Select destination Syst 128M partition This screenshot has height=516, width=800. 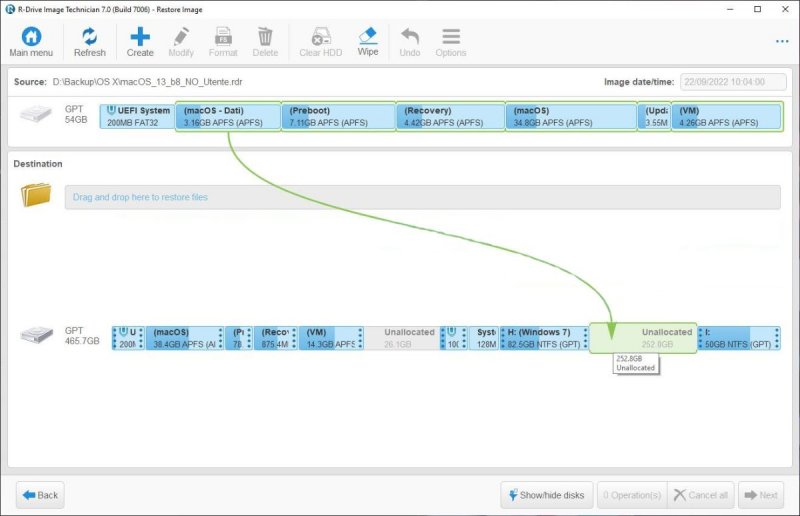click(x=484, y=338)
